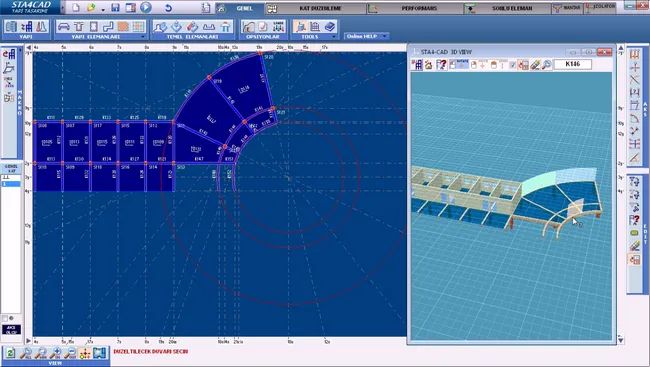Click the frame icon in 3D VIEW toolbar
This screenshot has height=367, width=650.
click(x=417, y=64)
